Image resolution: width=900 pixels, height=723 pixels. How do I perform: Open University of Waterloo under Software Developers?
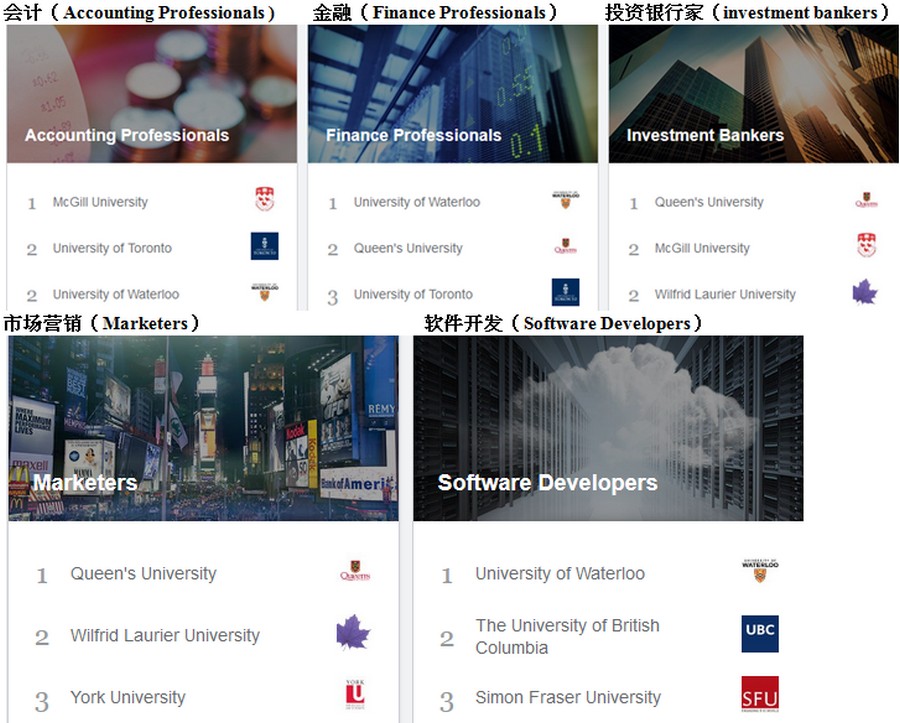(x=560, y=573)
